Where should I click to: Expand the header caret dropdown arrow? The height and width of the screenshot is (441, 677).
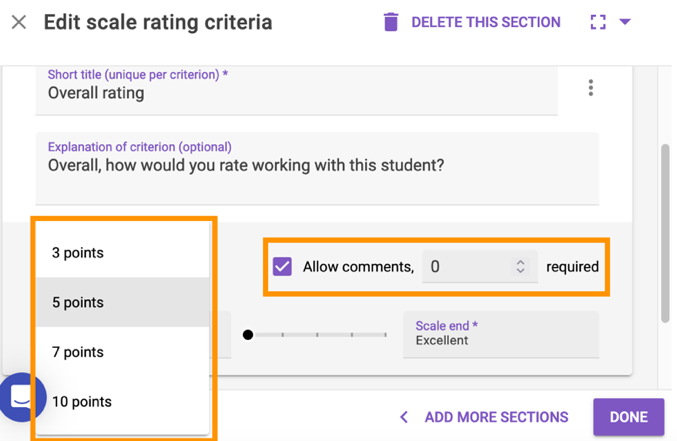[x=625, y=22]
